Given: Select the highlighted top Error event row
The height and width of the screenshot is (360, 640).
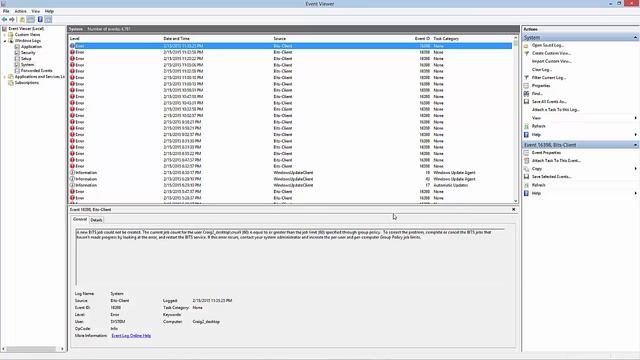Looking at the screenshot, I should click(x=290, y=46).
